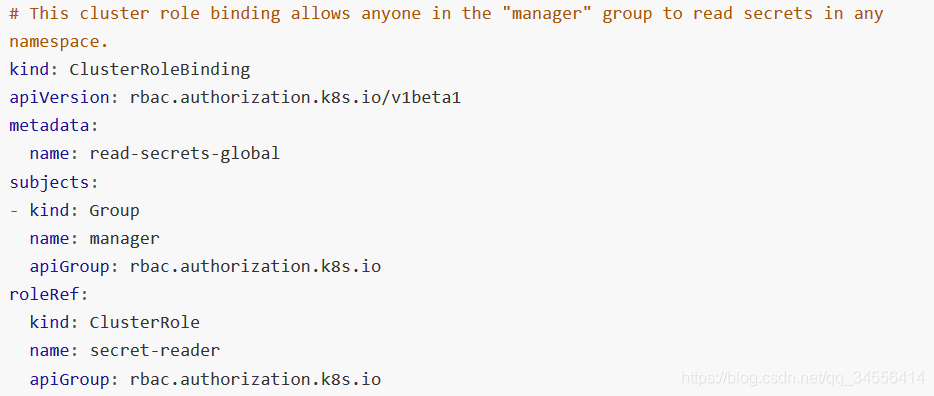Click the word "namespace." in the comment
Image resolution: width=934 pixels, height=396 pixels.
point(59,42)
